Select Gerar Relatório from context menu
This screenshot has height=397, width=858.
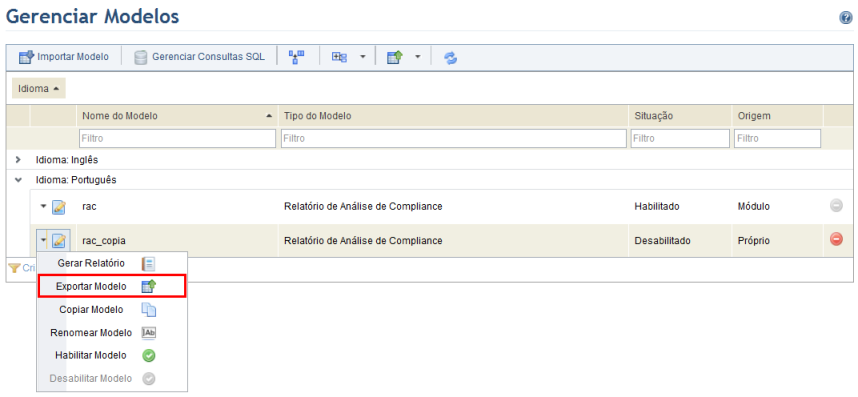(x=112, y=264)
